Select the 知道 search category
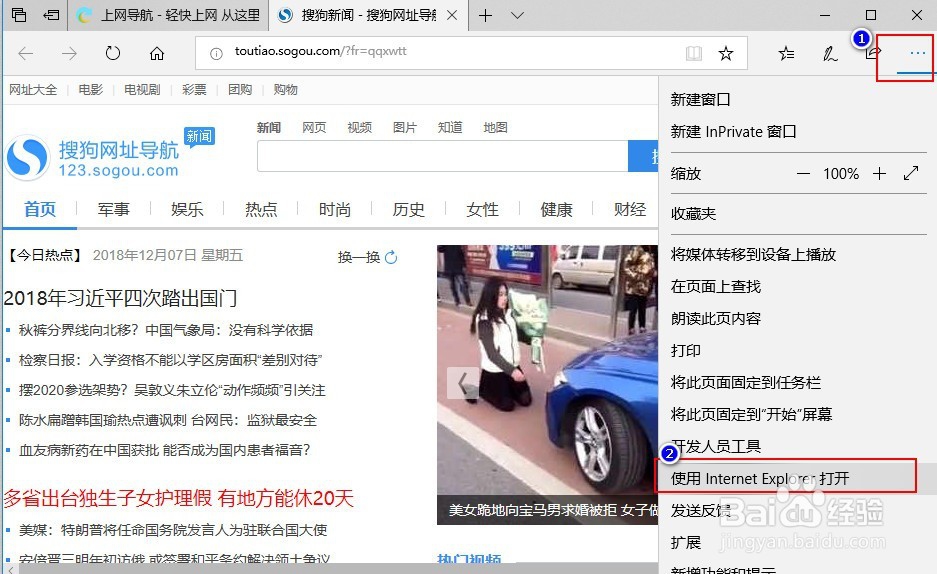Image resolution: width=937 pixels, height=574 pixels. (450, 127)
